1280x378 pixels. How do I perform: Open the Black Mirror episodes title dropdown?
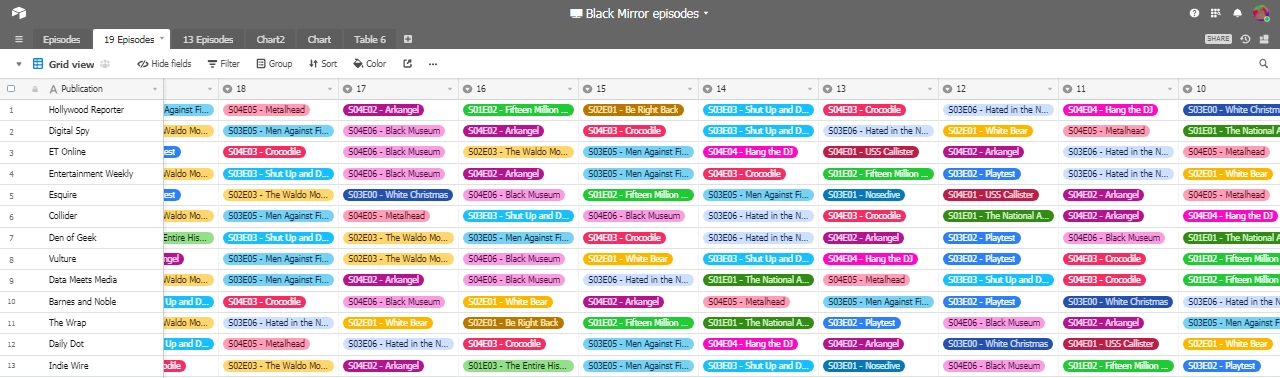click(x=706, y=13)
